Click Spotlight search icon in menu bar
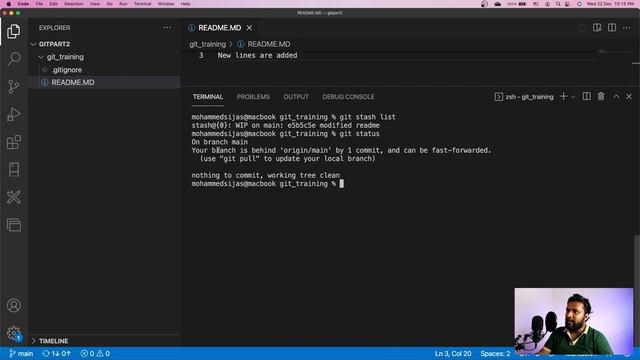The width and height of the screenshot is (640, 360). 558,4
